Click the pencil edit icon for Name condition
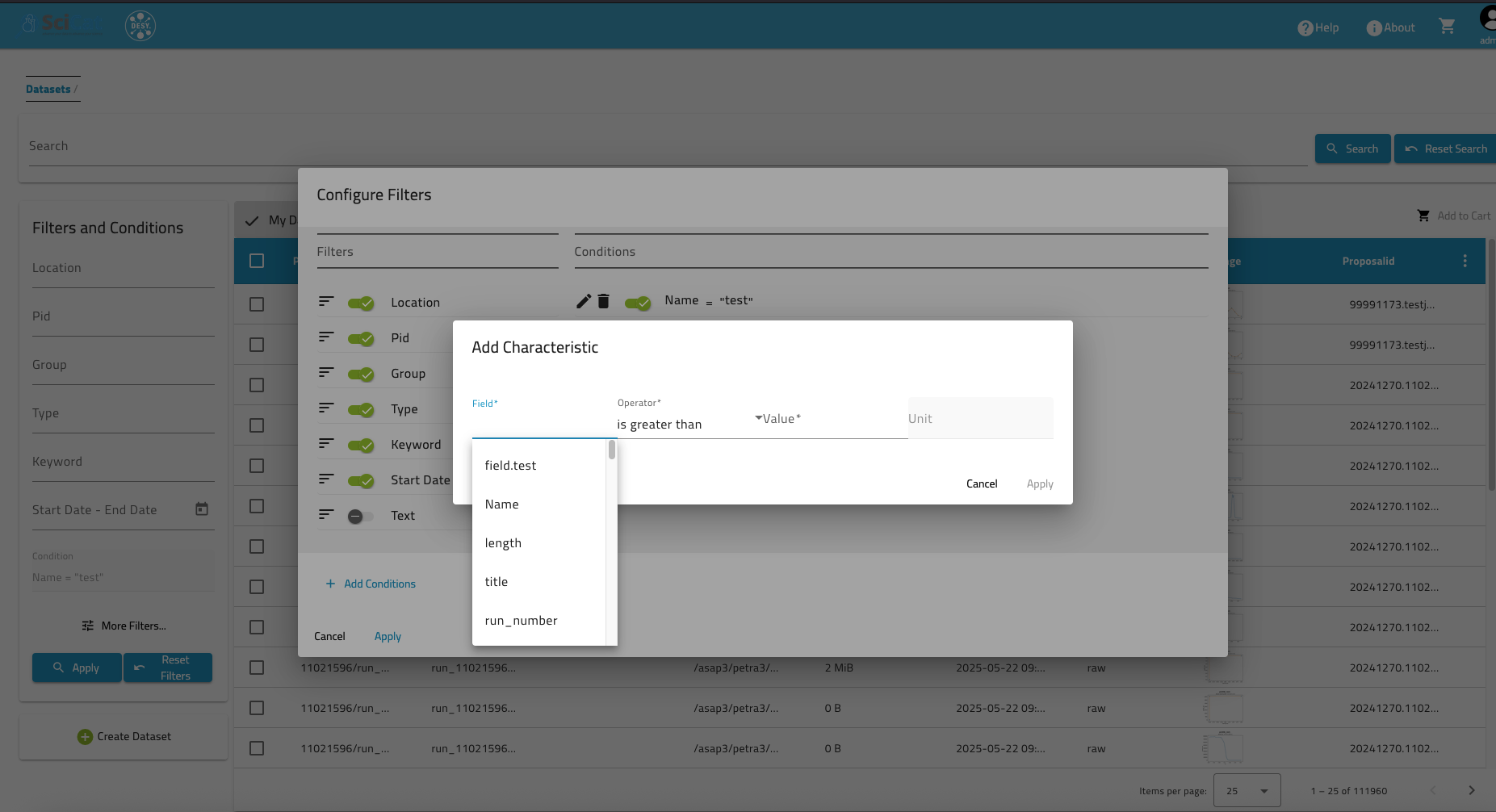This screenshot has width=1496, height=812. [x=583, y=301]
